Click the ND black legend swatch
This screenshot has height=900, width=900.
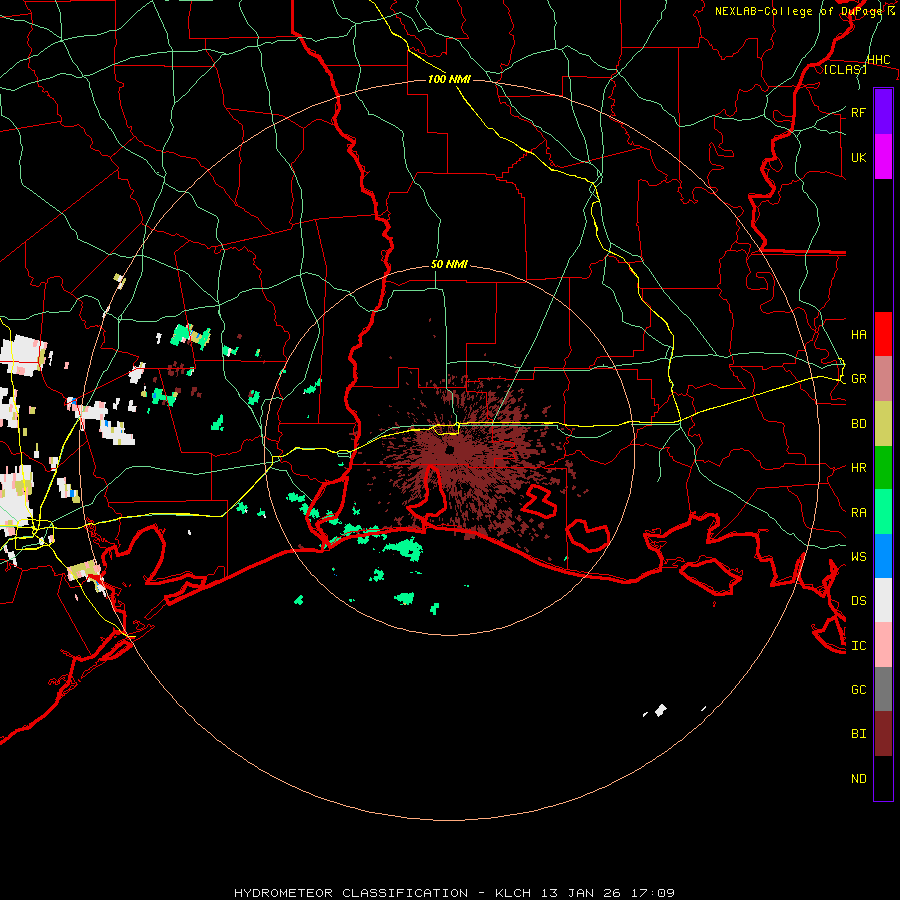883,778
